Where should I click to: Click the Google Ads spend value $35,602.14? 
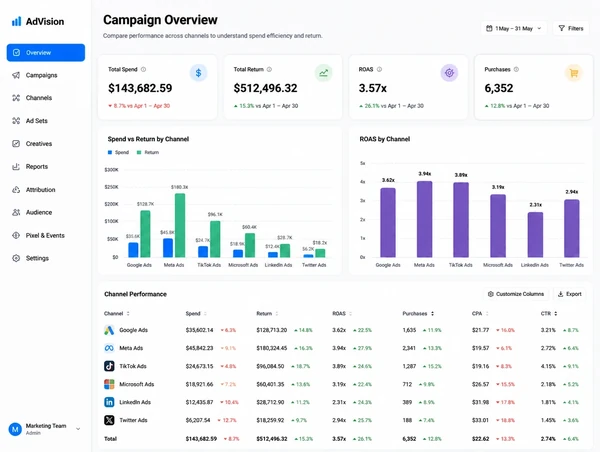tap(199, 330)
